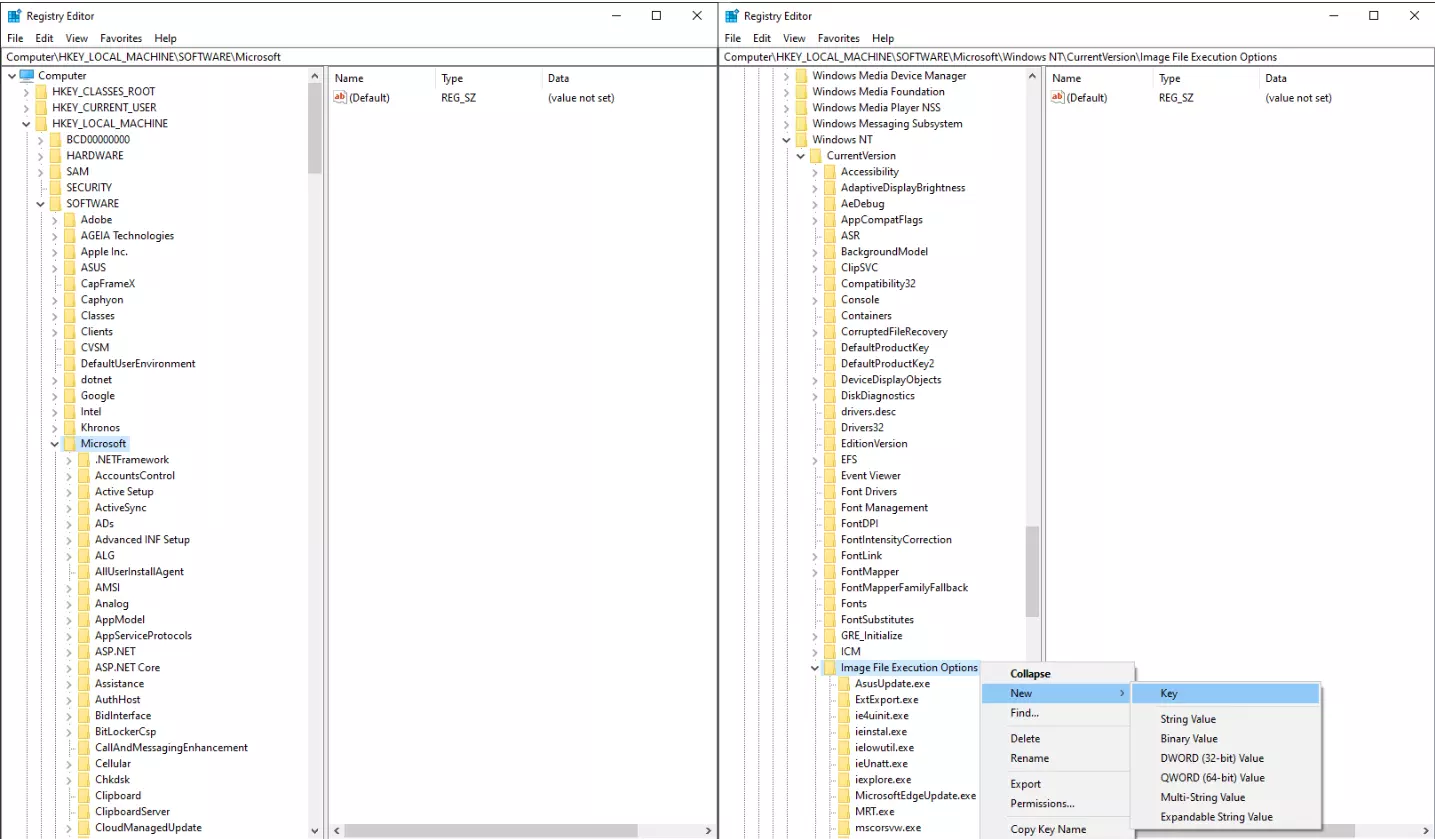The width and height of the screenshot is (1435, 839).
Task: Click the address bar in the left window
Action: tap(359, 57)
